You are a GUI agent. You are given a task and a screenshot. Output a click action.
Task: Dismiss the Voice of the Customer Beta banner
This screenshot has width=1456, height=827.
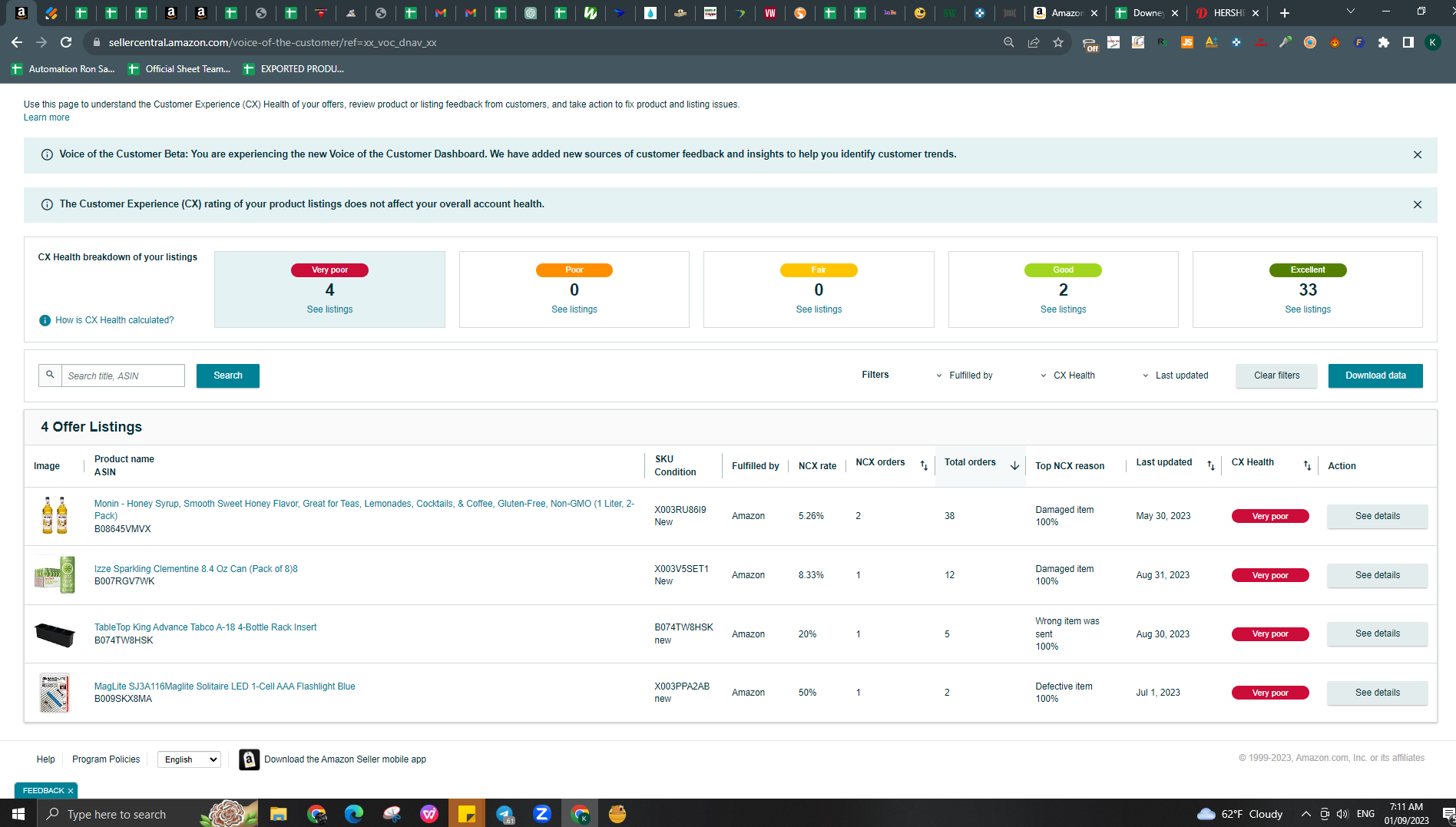1418,154
